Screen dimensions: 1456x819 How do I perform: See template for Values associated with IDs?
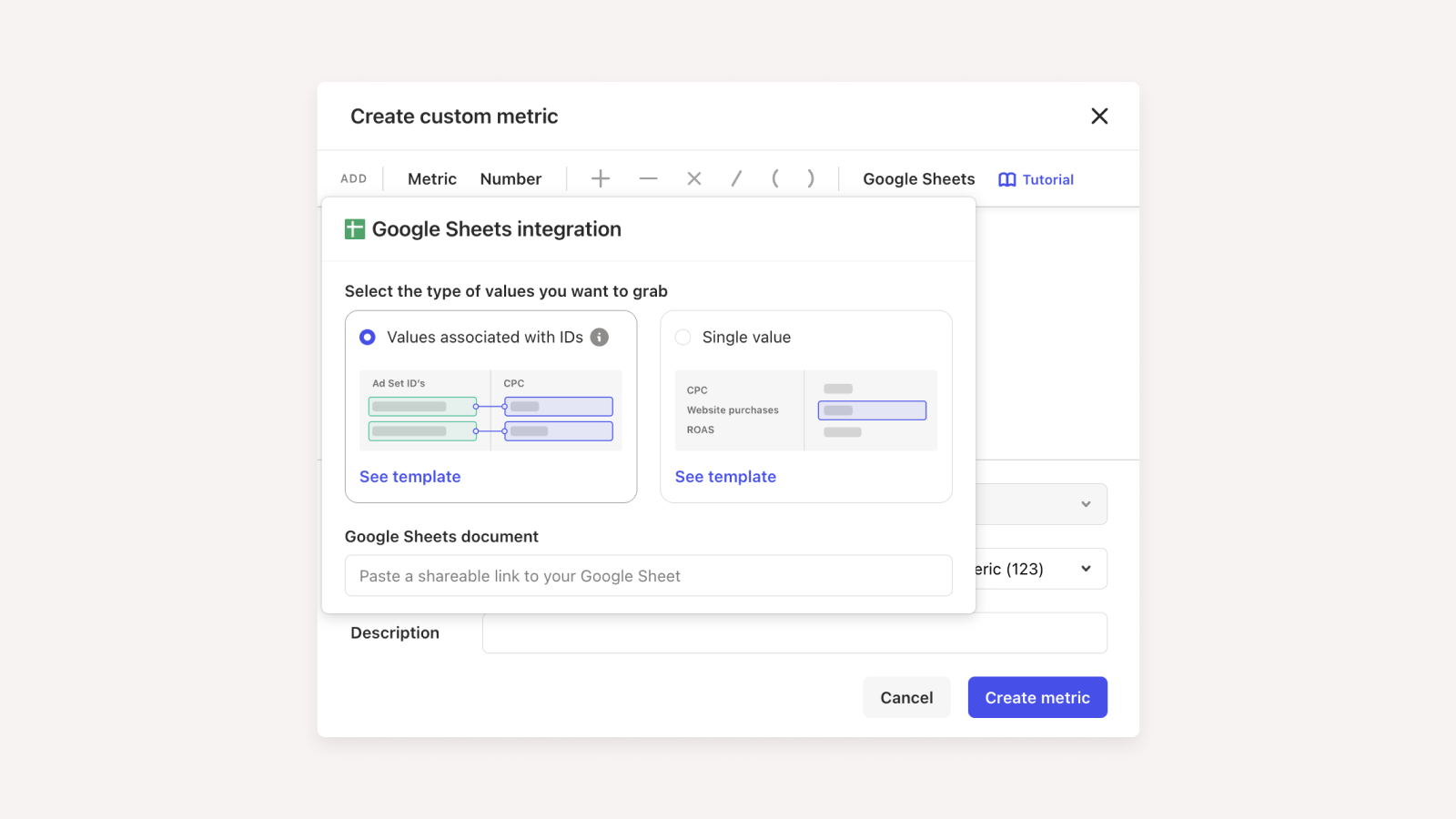click(410, 477)
